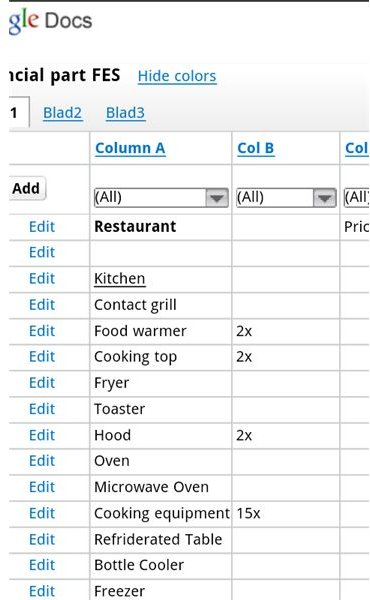Edit the Fryer row
Screen dimensions: 370x600
[x=42, y=383]
